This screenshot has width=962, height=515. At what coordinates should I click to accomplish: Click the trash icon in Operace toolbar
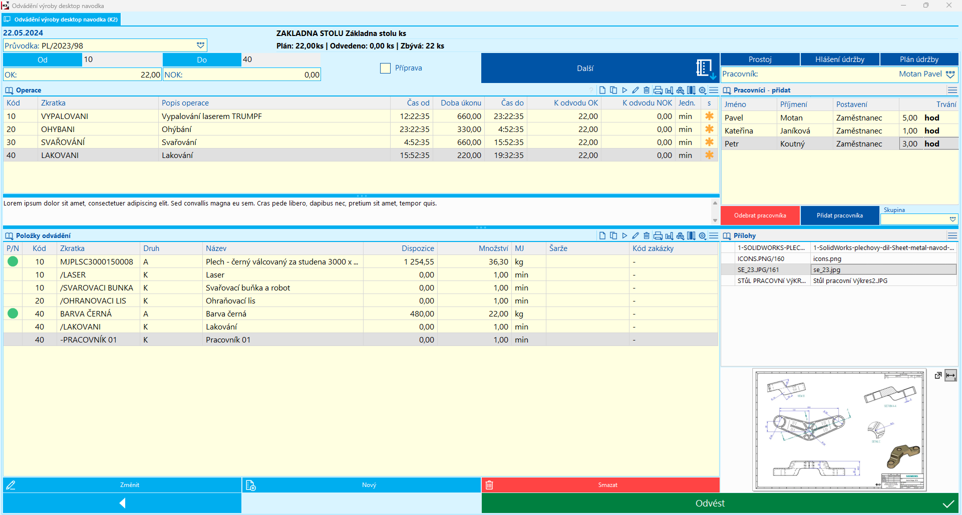coord(646,90)
